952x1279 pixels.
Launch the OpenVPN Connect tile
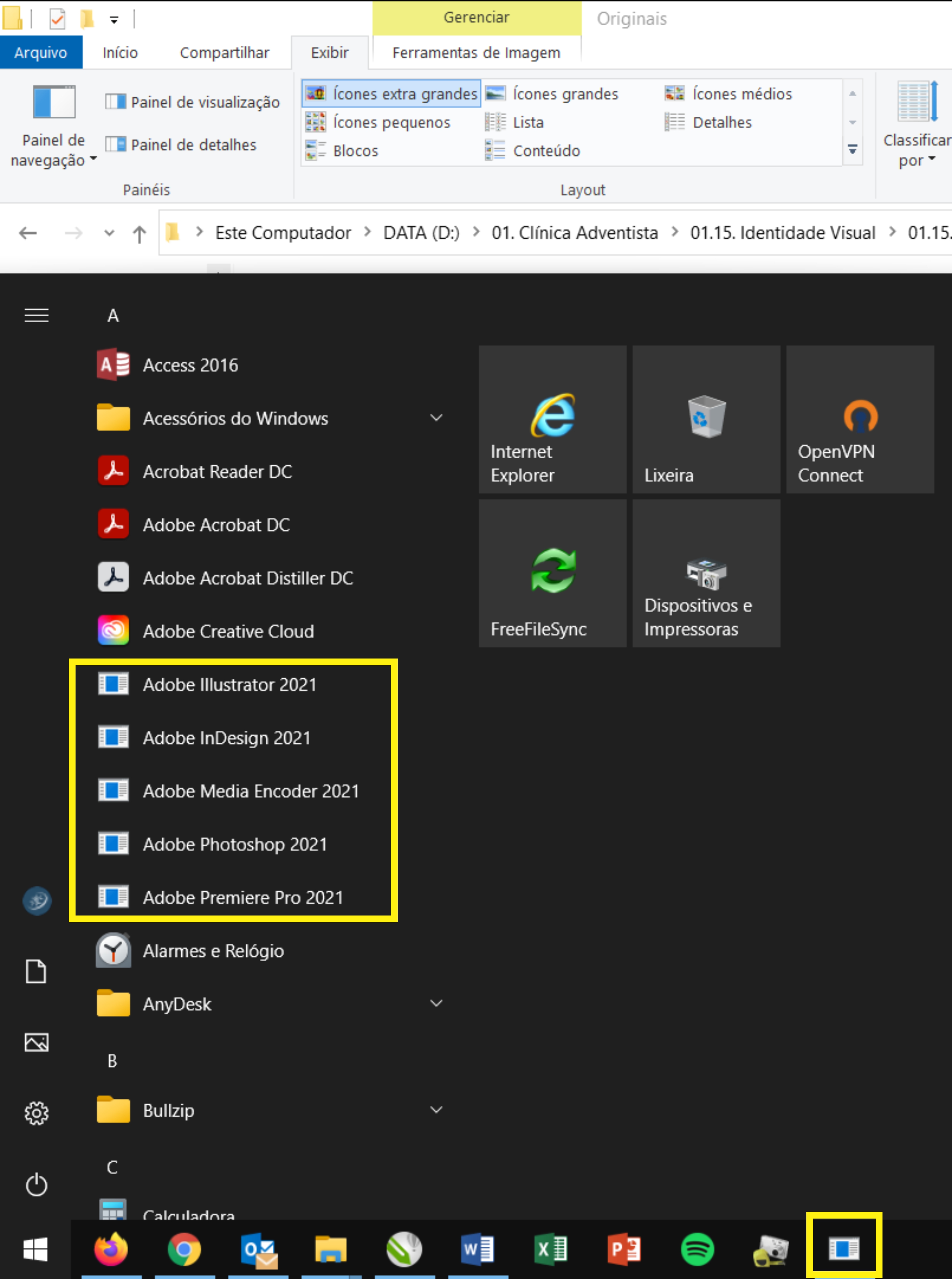click(x=860, y=419)
